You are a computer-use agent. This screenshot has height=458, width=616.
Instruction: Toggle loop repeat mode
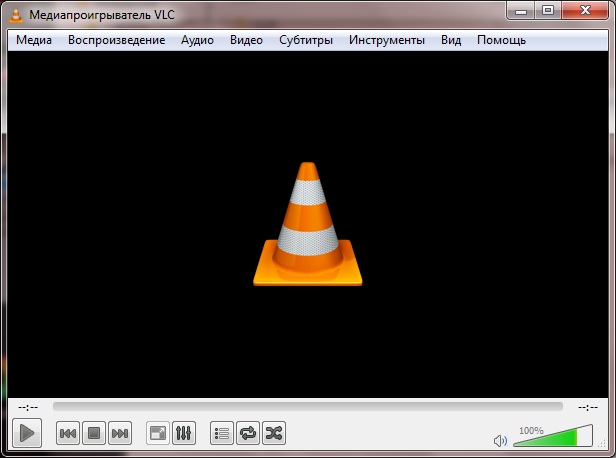(248, 433)
